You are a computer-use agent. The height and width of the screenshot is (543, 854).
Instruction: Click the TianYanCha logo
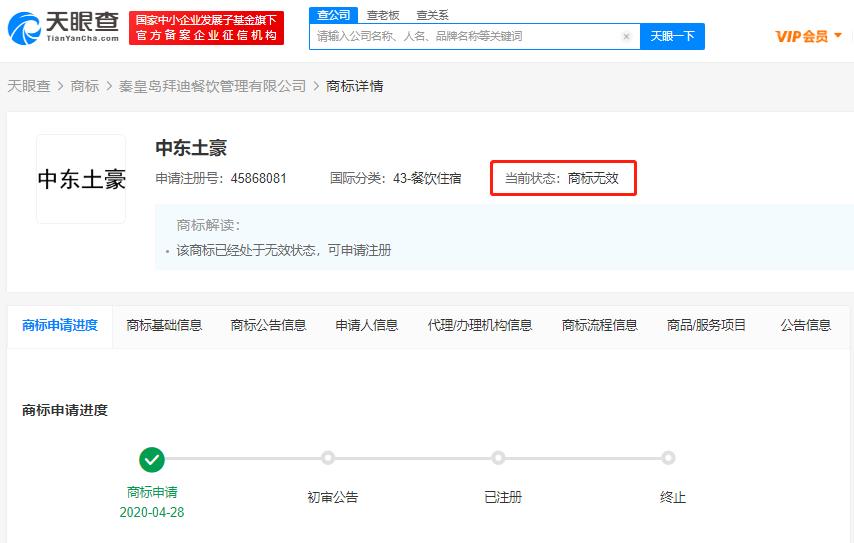click(x=64, y=27)
